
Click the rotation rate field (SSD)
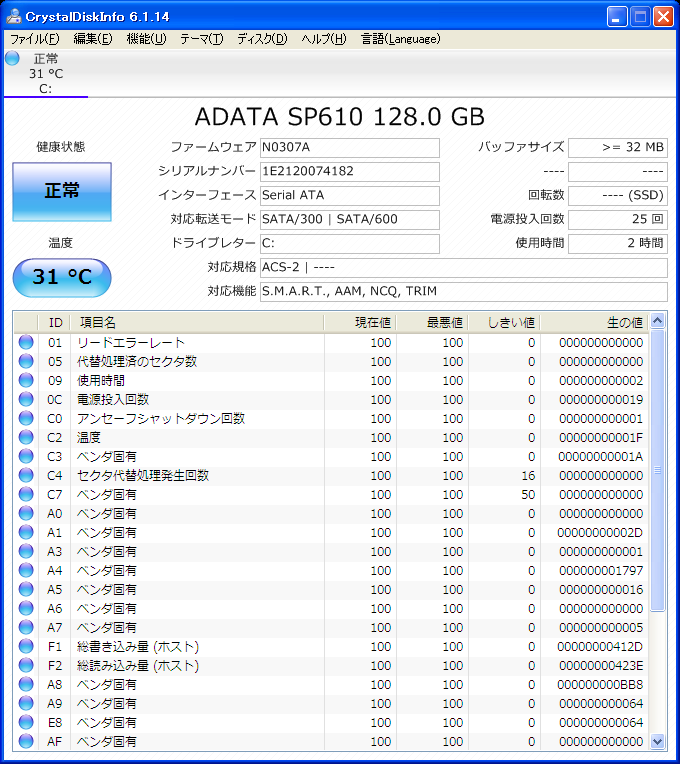pyautogui.click(x=618, y=195)
